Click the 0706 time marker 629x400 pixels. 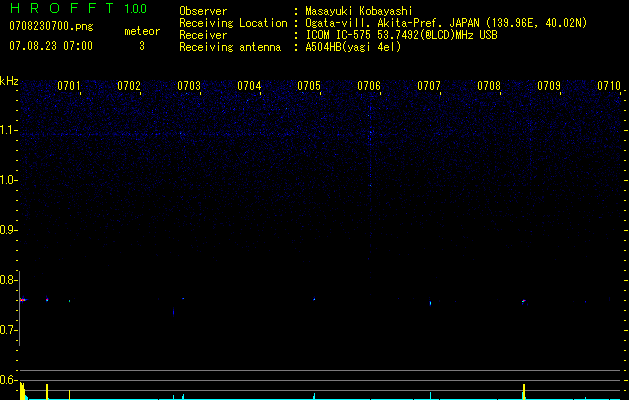point(369,86)
